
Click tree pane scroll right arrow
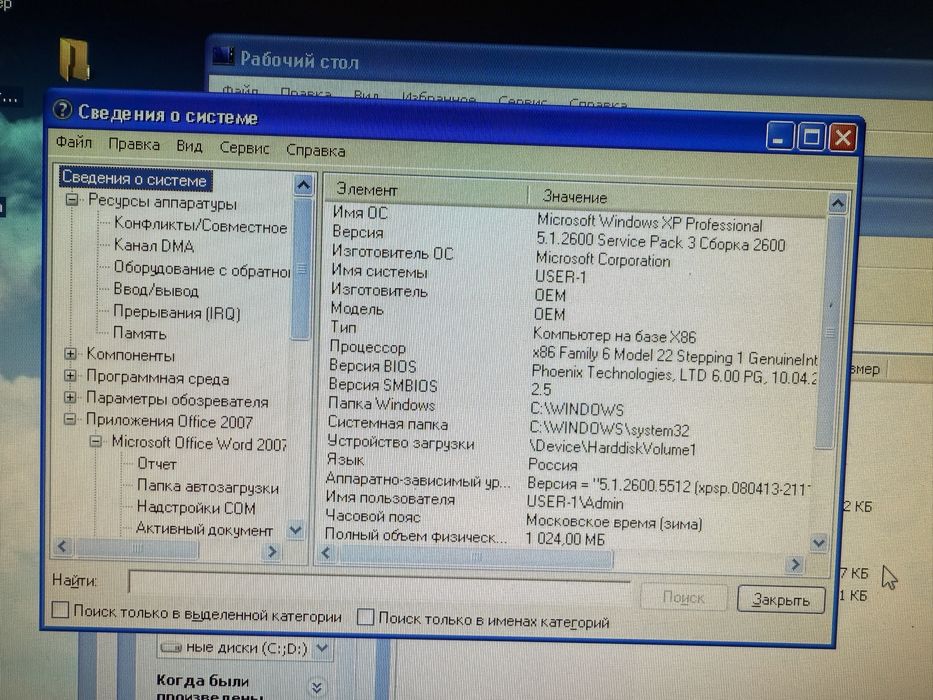(x=271, y=551)
